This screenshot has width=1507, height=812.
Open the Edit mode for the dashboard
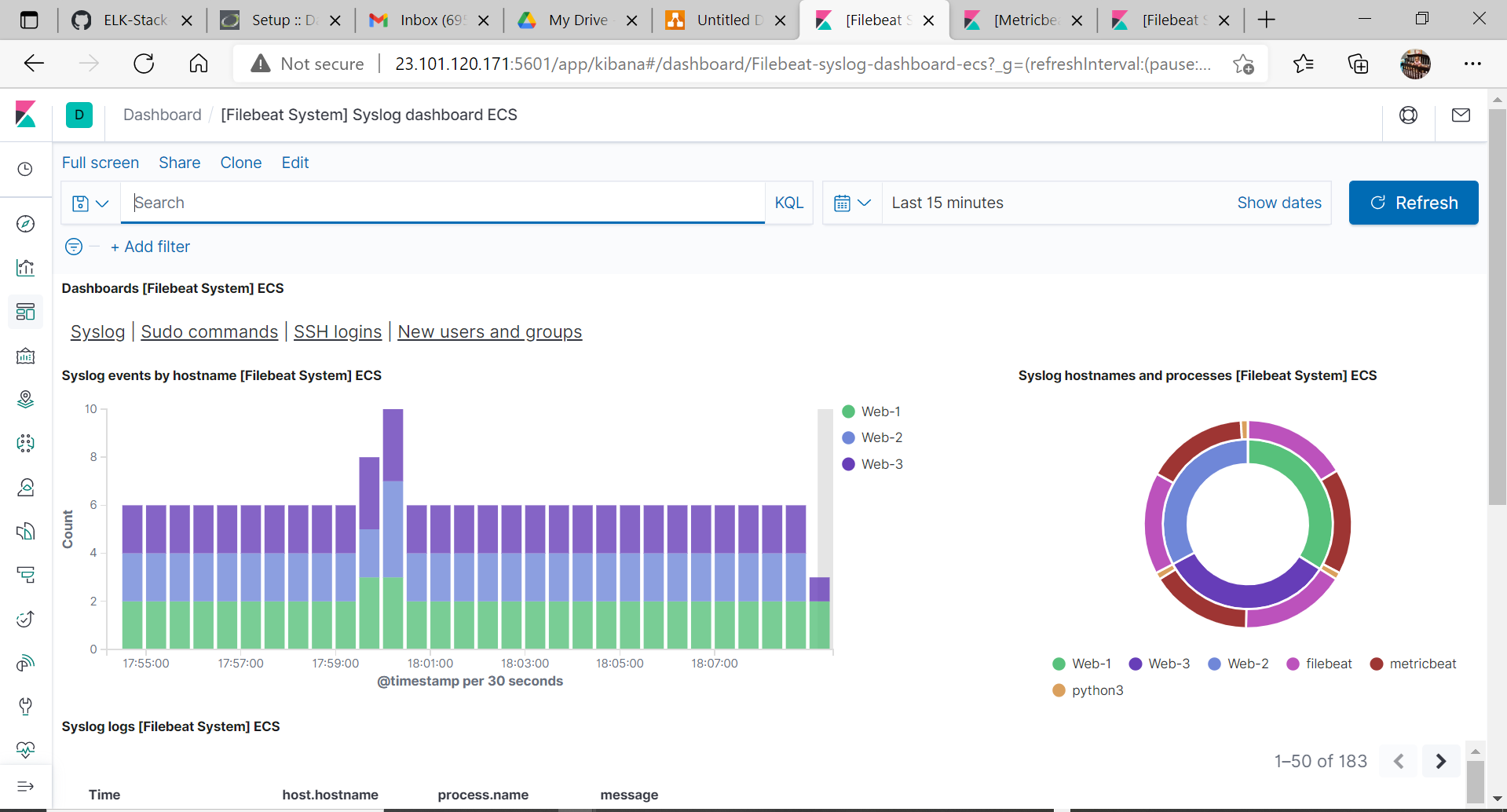[294, 163]
